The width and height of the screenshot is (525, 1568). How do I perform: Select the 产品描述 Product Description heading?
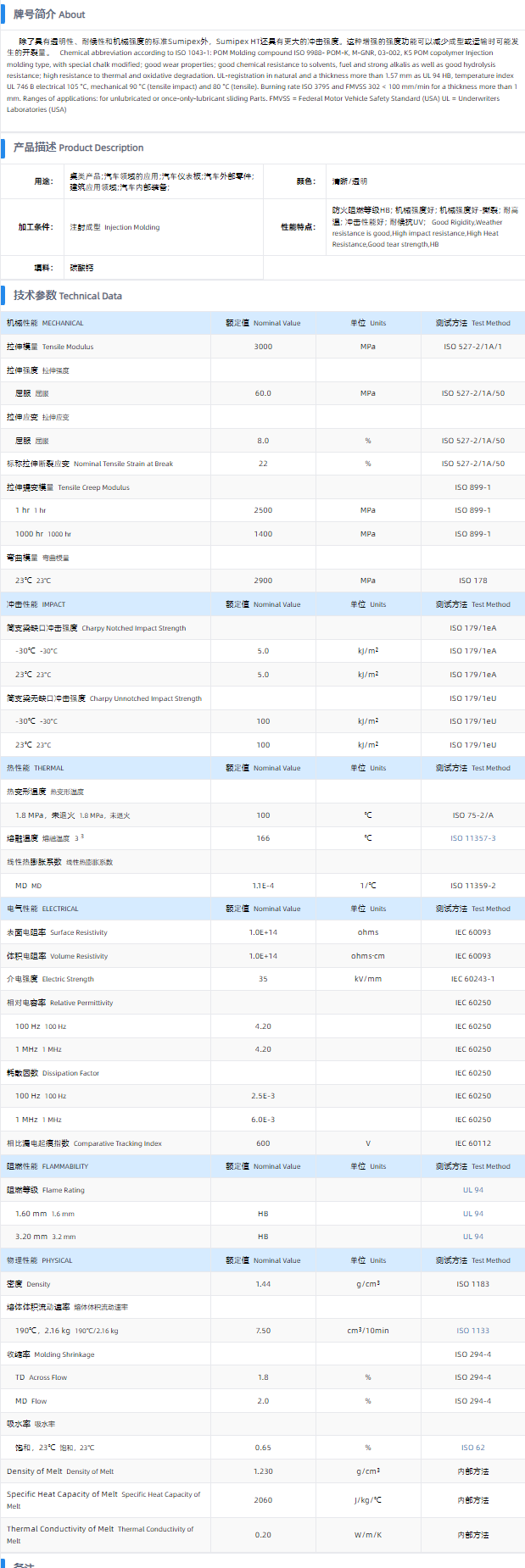[78, 147]
